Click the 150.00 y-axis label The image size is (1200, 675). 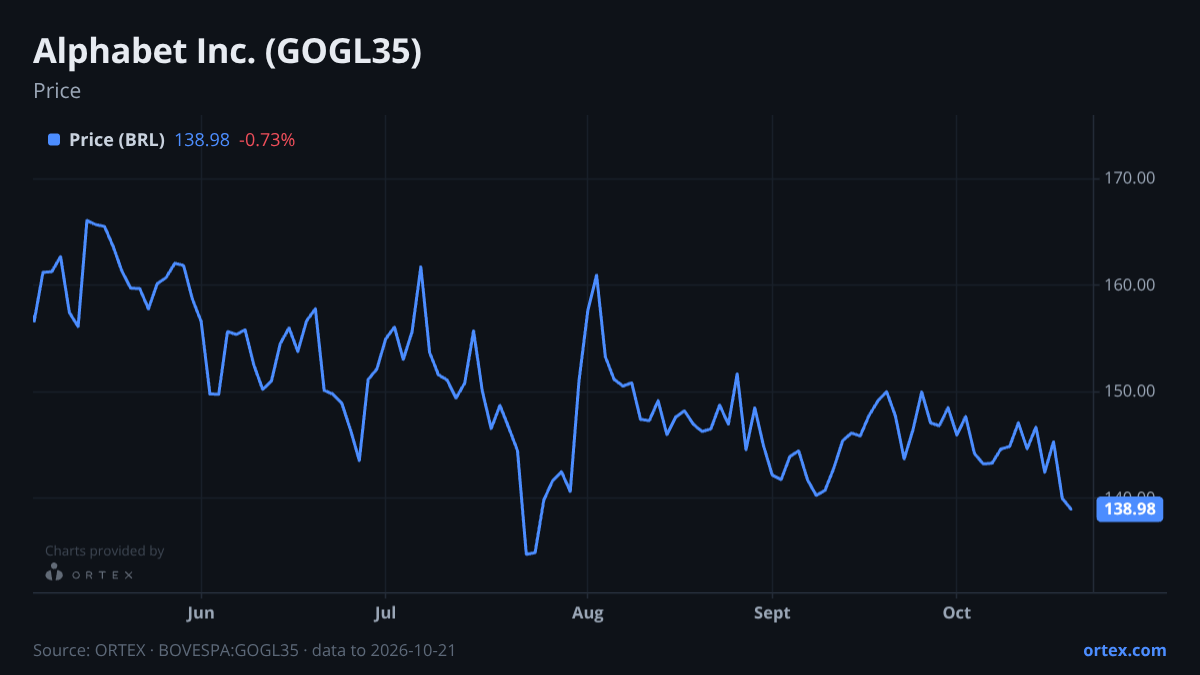point(1132,391)
